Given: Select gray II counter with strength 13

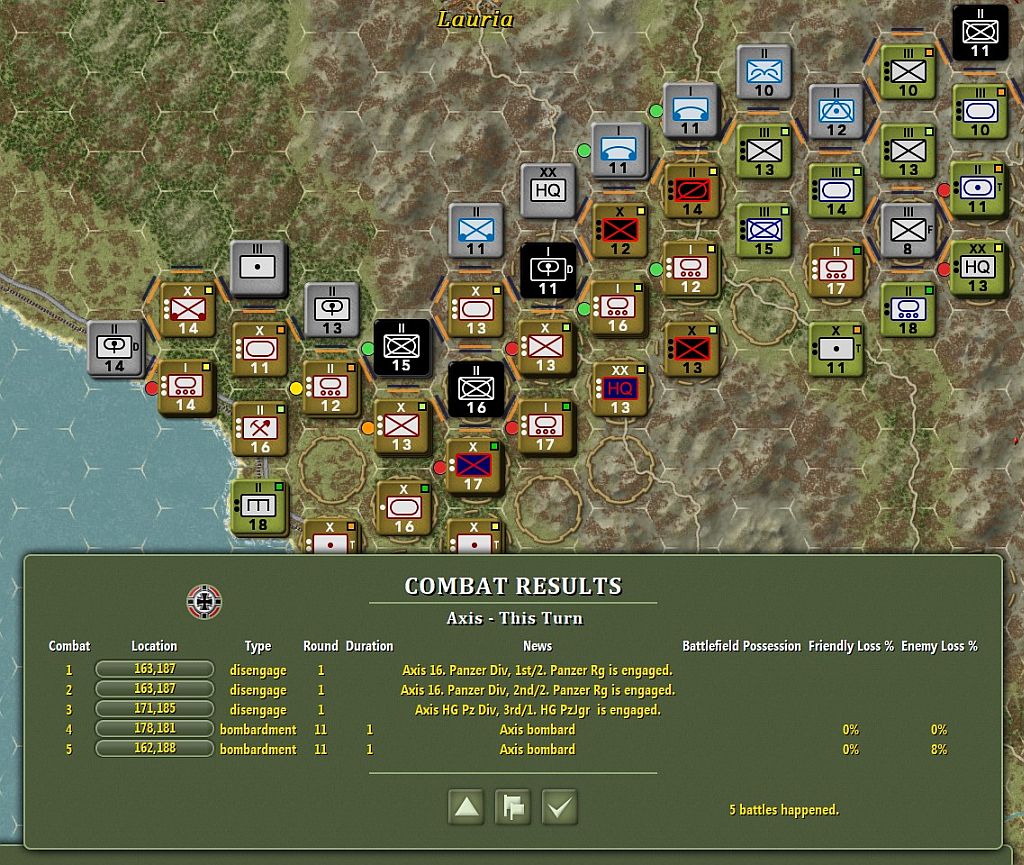Looking at the screenshot, I should [x=332, y=310].
